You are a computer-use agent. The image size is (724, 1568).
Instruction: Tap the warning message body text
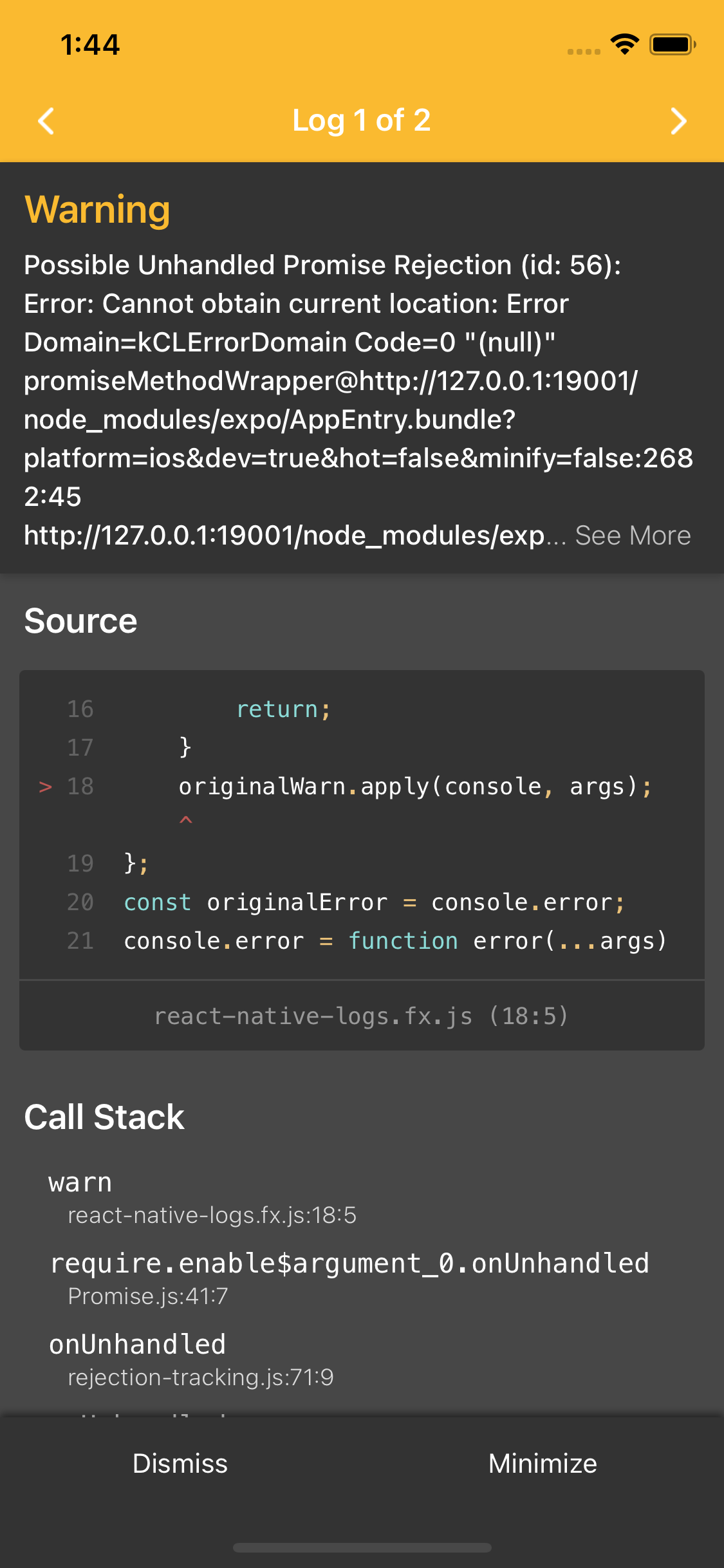358,400
